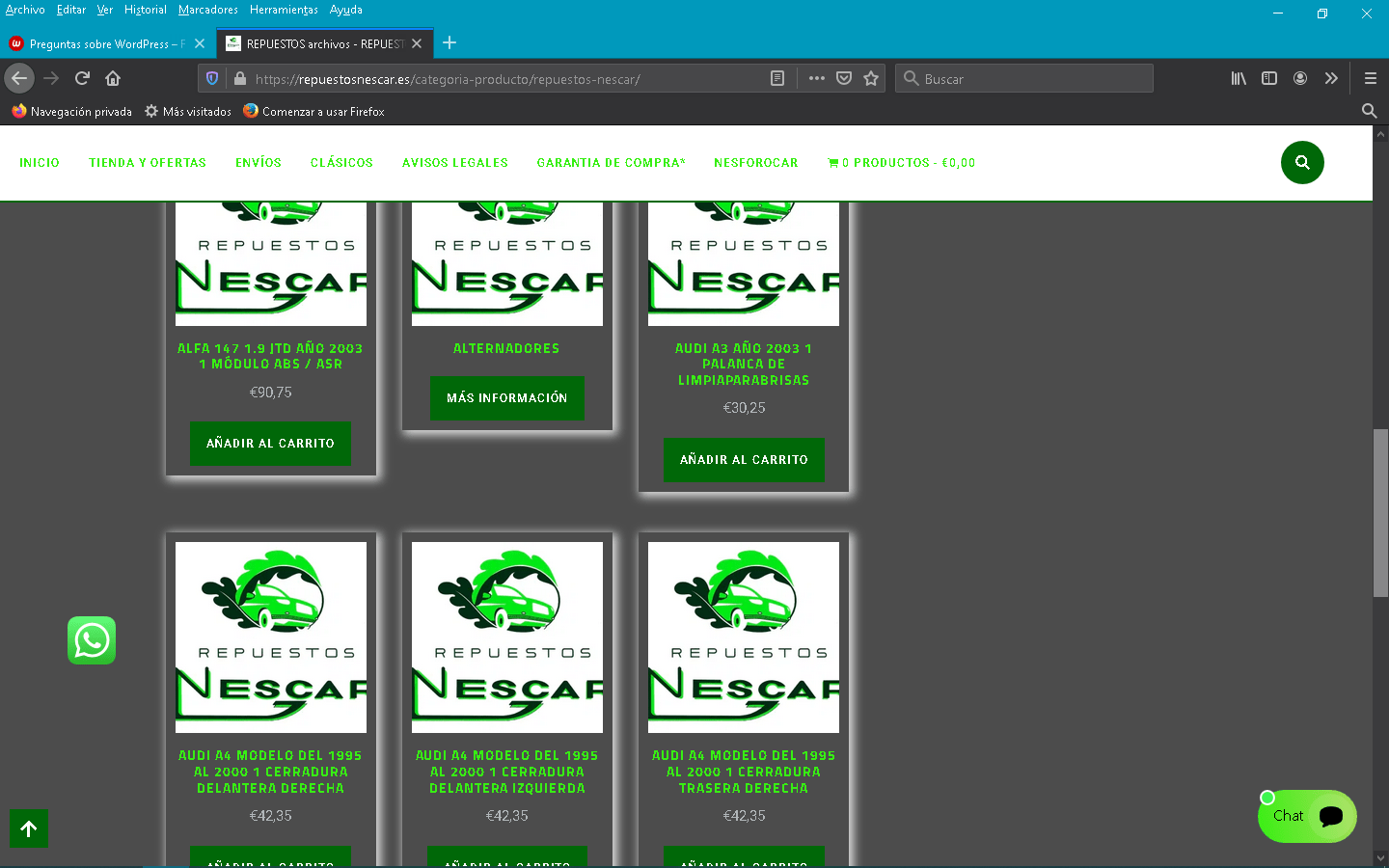
Task: Click the browser Forward arrow button
Action: [x=51, y=78]
